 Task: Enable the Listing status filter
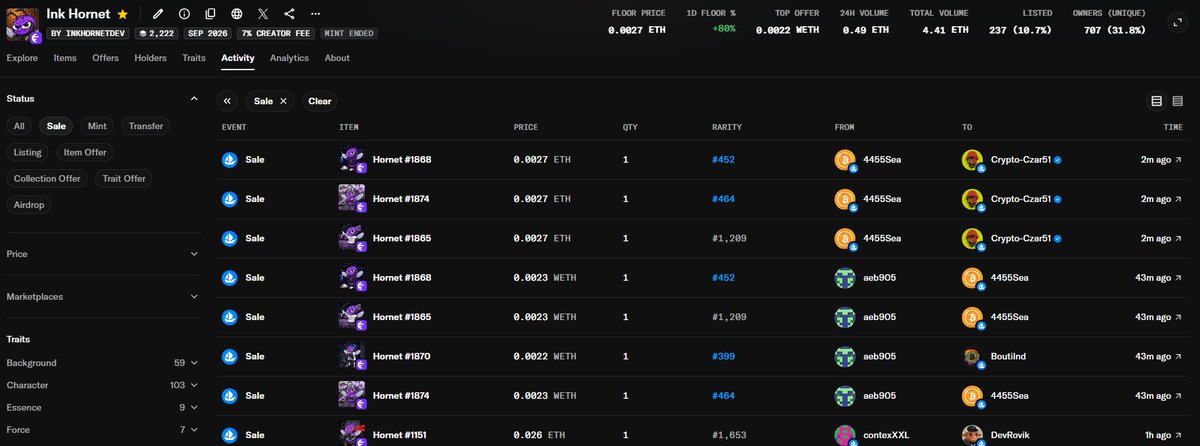28,152
